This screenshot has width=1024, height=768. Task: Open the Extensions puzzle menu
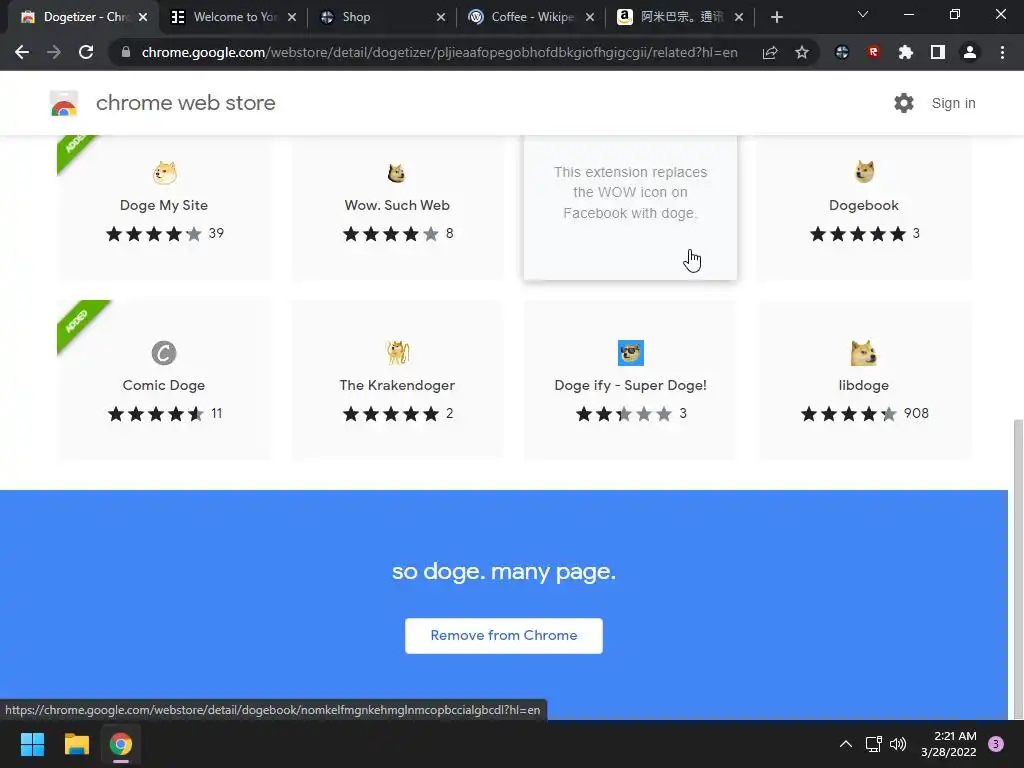(906, 52)
